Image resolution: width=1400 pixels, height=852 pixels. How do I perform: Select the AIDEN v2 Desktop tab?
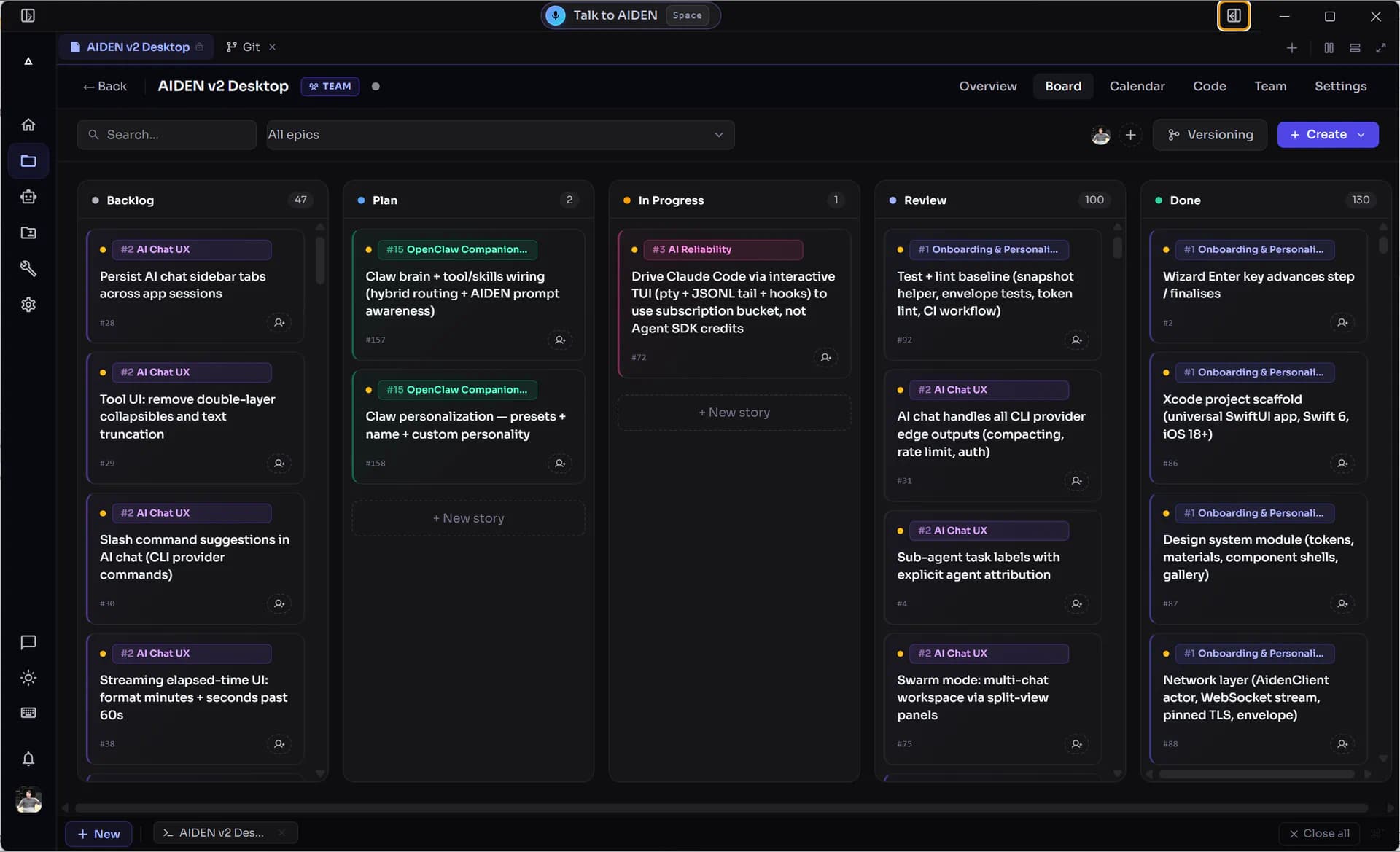click(x=137, y=47)
